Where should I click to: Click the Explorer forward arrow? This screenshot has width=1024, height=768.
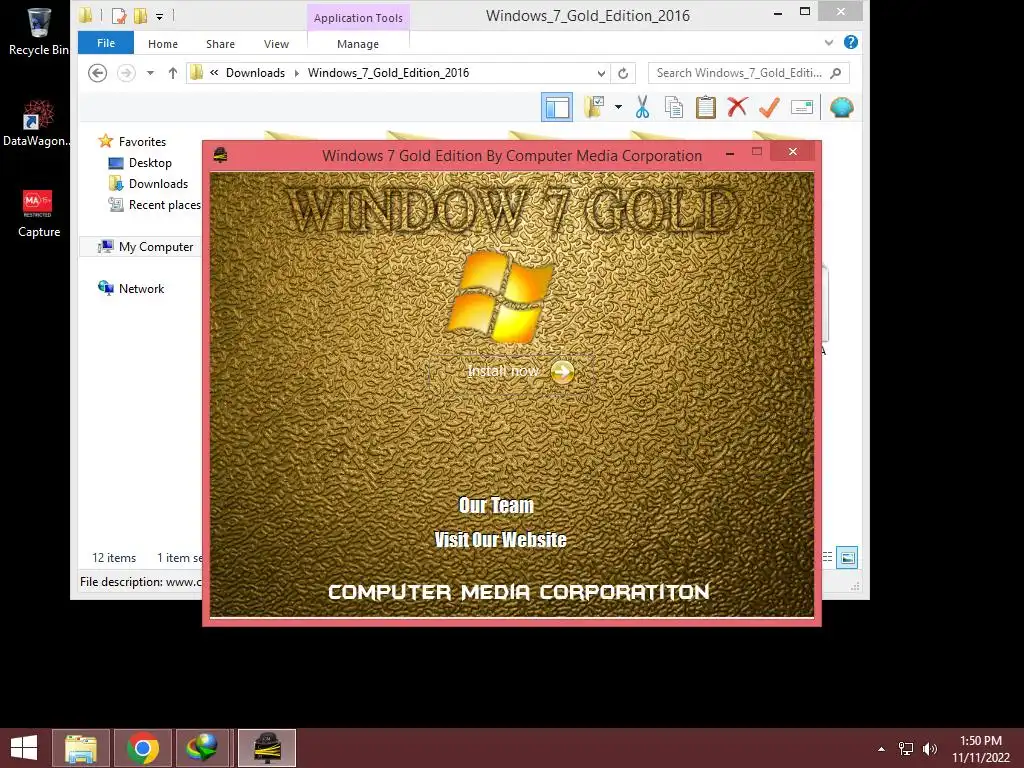pyautogui.click(x=126, y=73)
